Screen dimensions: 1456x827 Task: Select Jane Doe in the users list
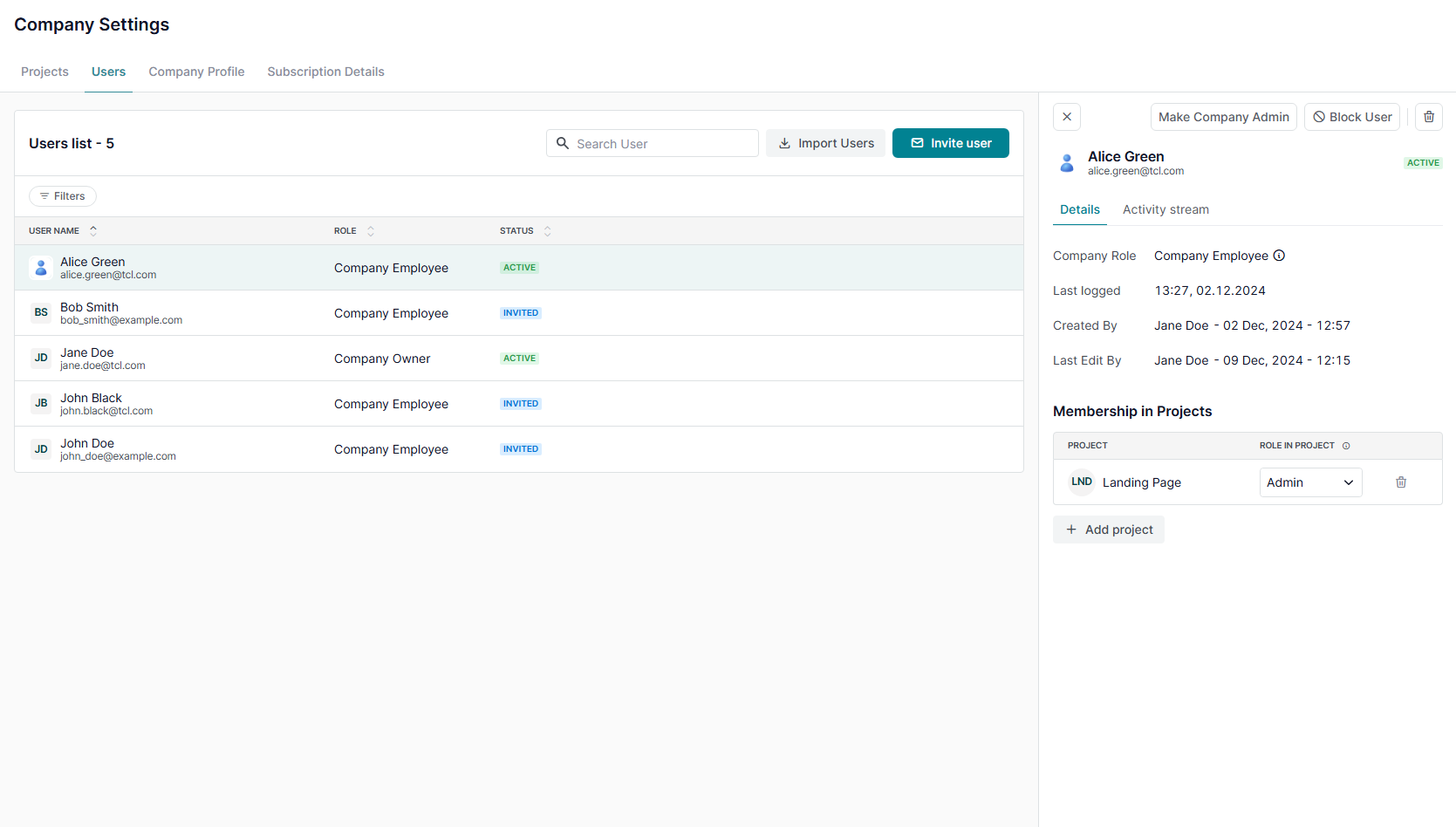86,352
